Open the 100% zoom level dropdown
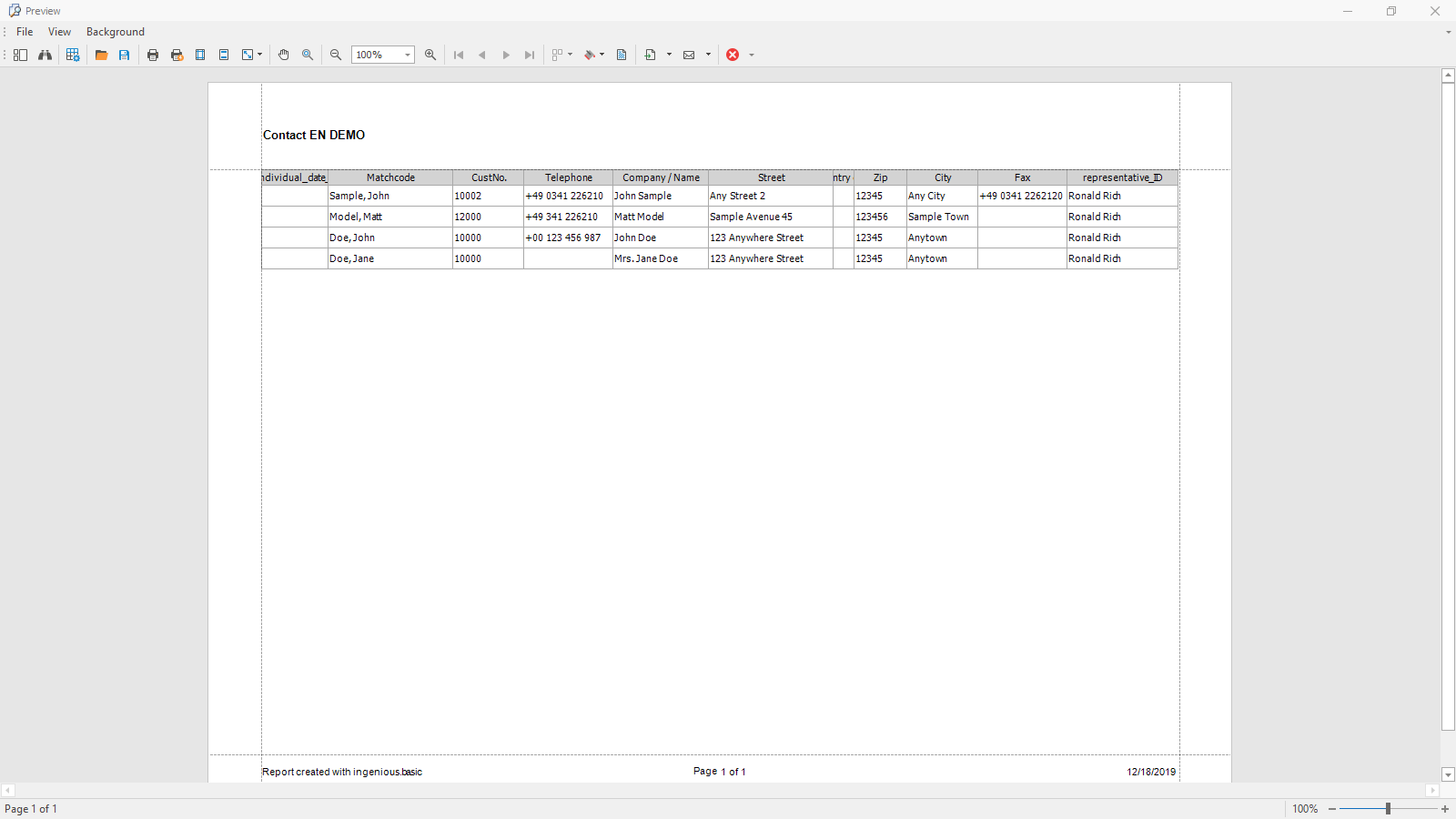The height and width of the screenshot is (819, 1456). point(407,55)
